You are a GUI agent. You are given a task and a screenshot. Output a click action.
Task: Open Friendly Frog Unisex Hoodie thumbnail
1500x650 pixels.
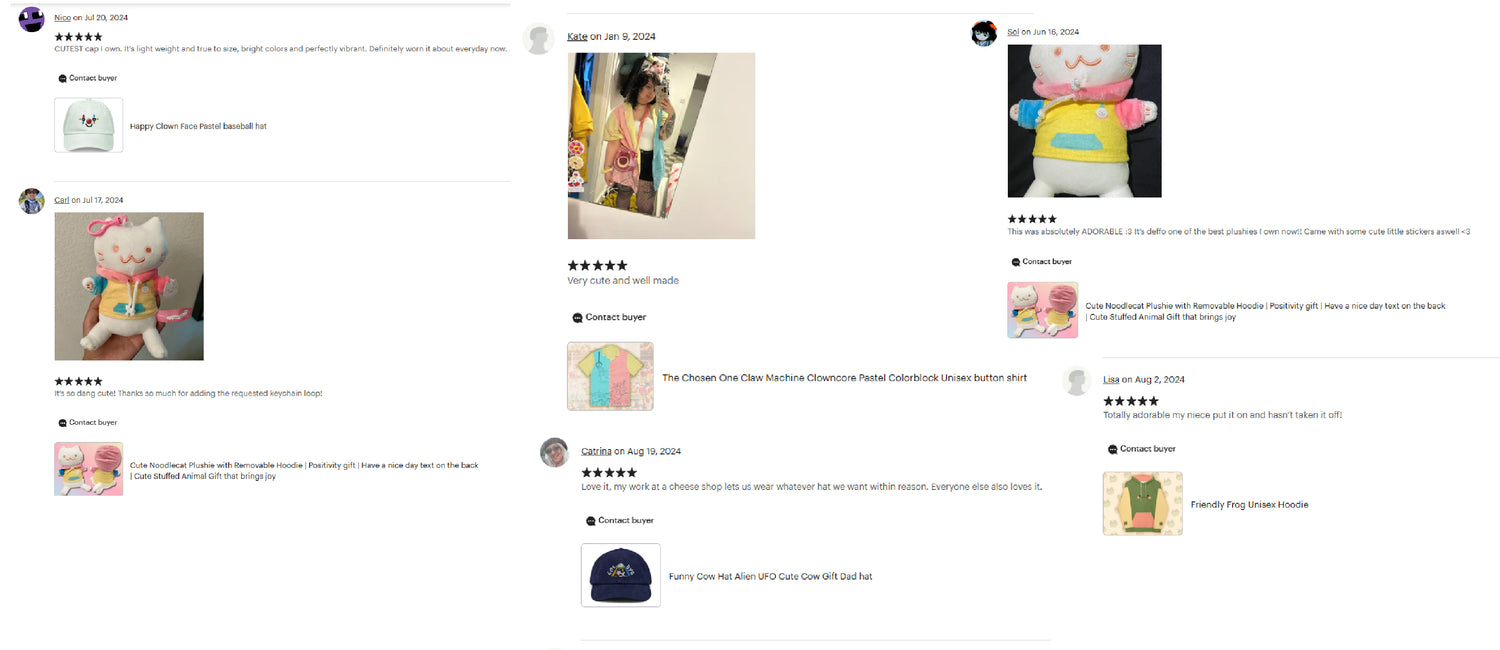[x=1142, y=503]
